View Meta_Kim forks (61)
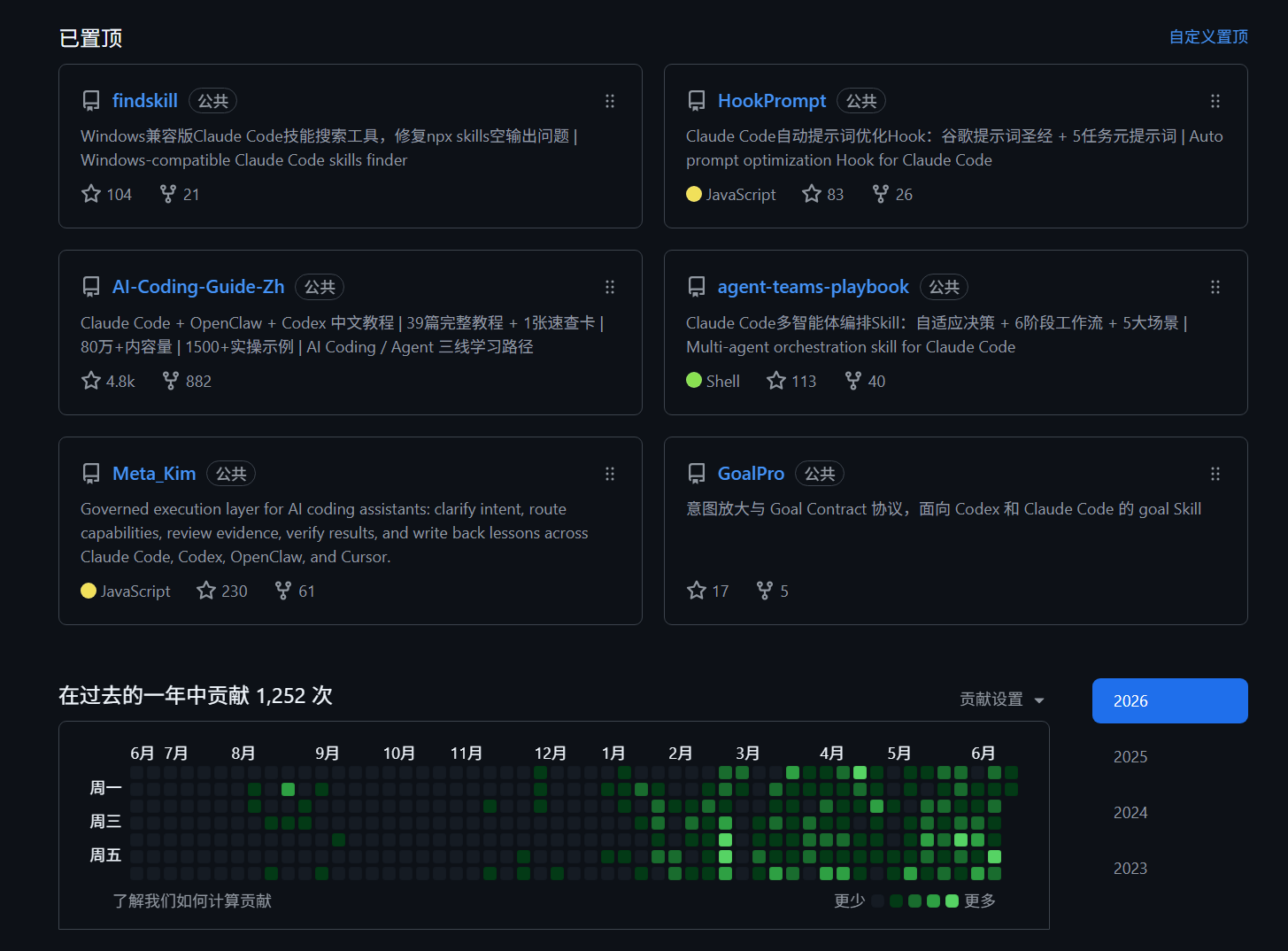This screenshot has width=1288, height=951. coord(295,591)
